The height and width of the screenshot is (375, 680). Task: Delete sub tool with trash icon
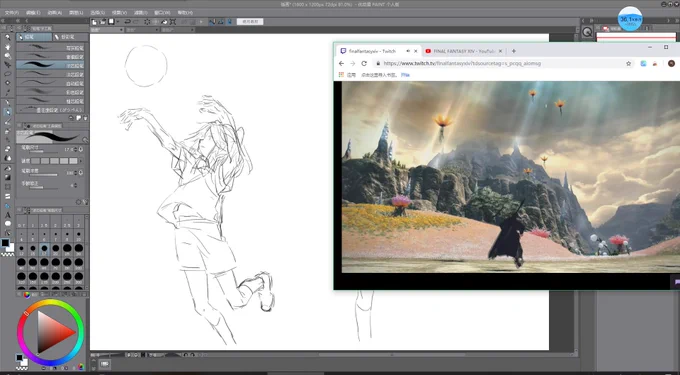coord(85,118)
